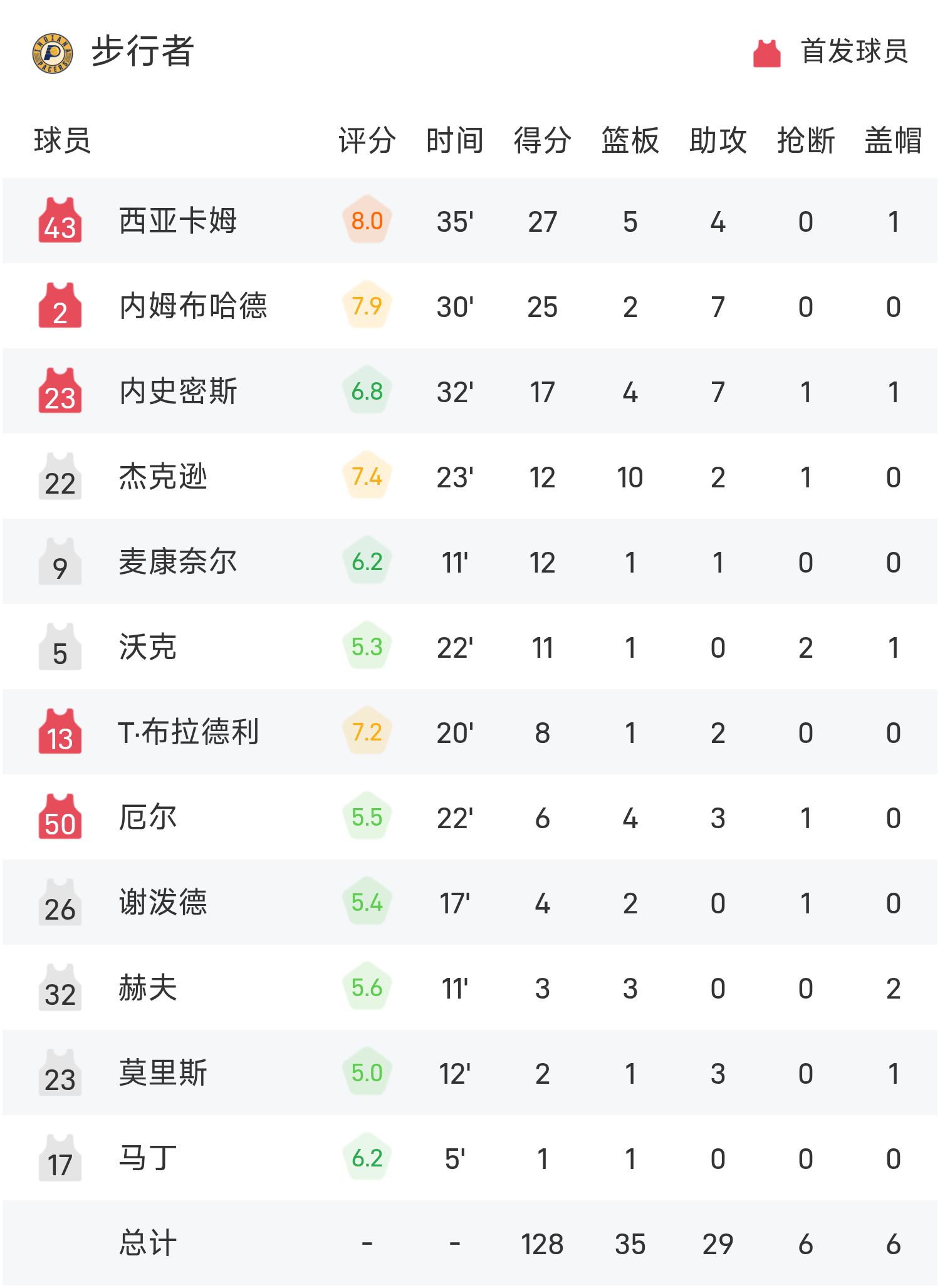Click the gray number 22 jersey icon

click(60, 477)
